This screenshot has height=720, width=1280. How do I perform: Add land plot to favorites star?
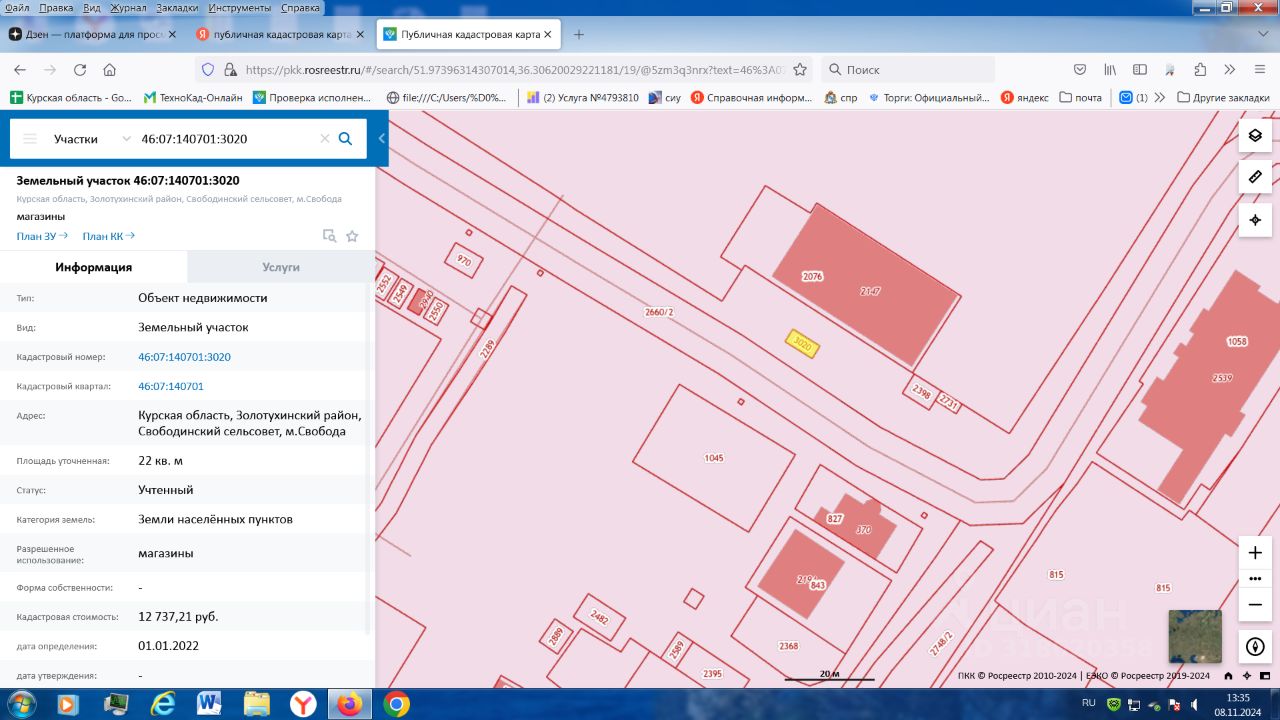pyautogui.click(x=352, y=236)
